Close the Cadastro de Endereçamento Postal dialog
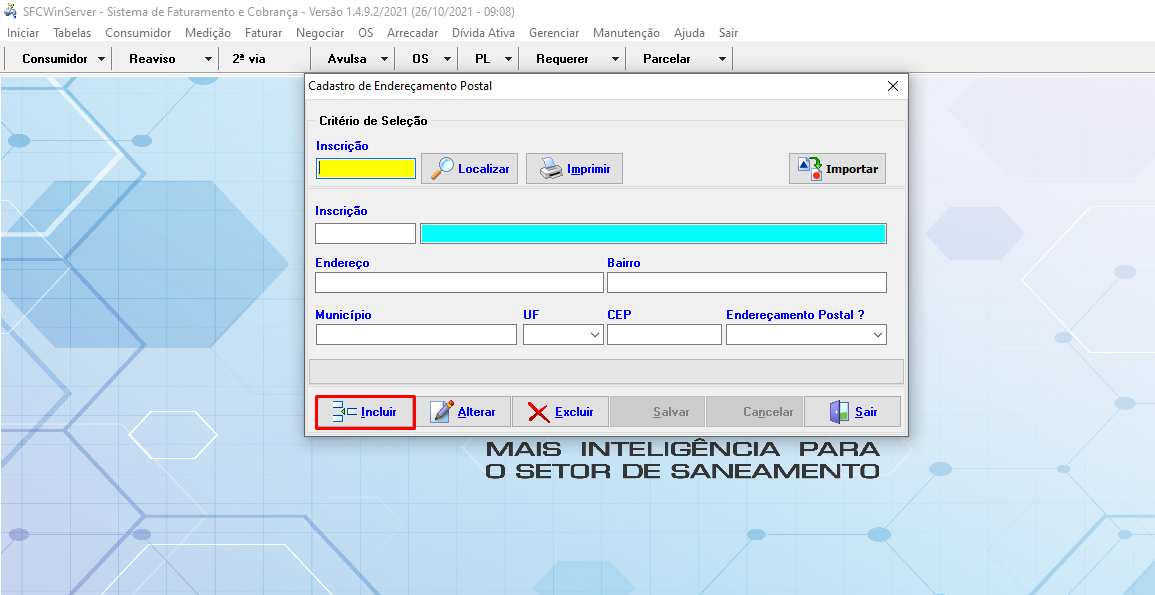Image resolution: width=1155 pixels, height=595 pixels. 893,86
